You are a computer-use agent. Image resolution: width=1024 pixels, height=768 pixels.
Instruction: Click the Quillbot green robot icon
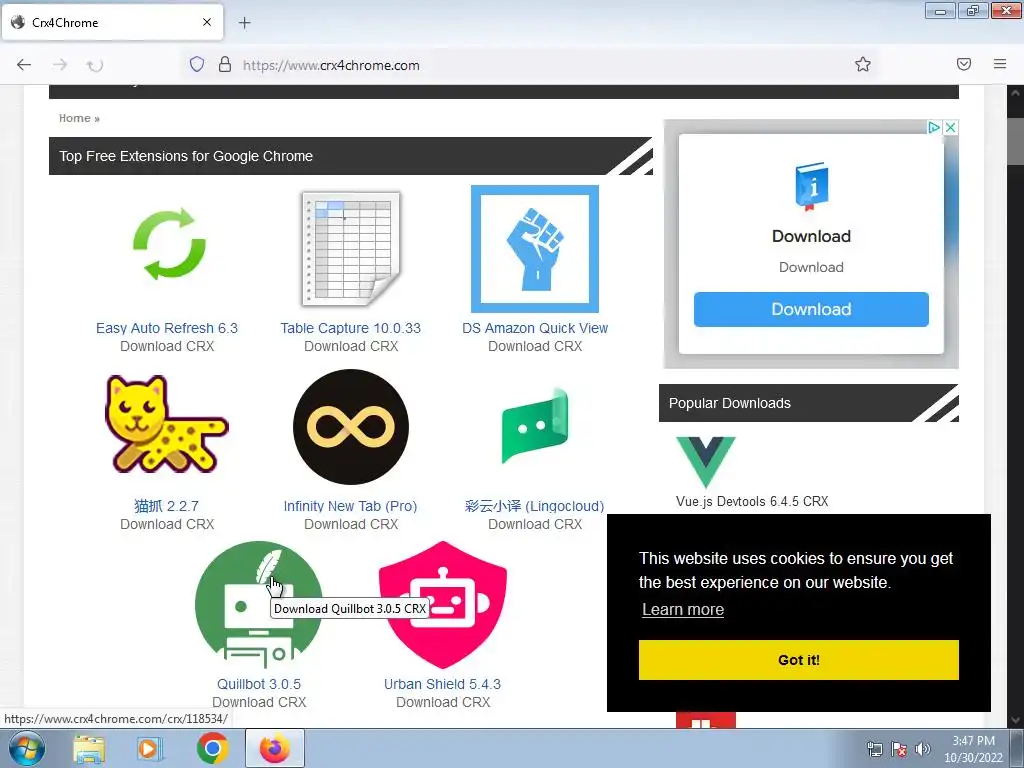(x=259, y=605)
